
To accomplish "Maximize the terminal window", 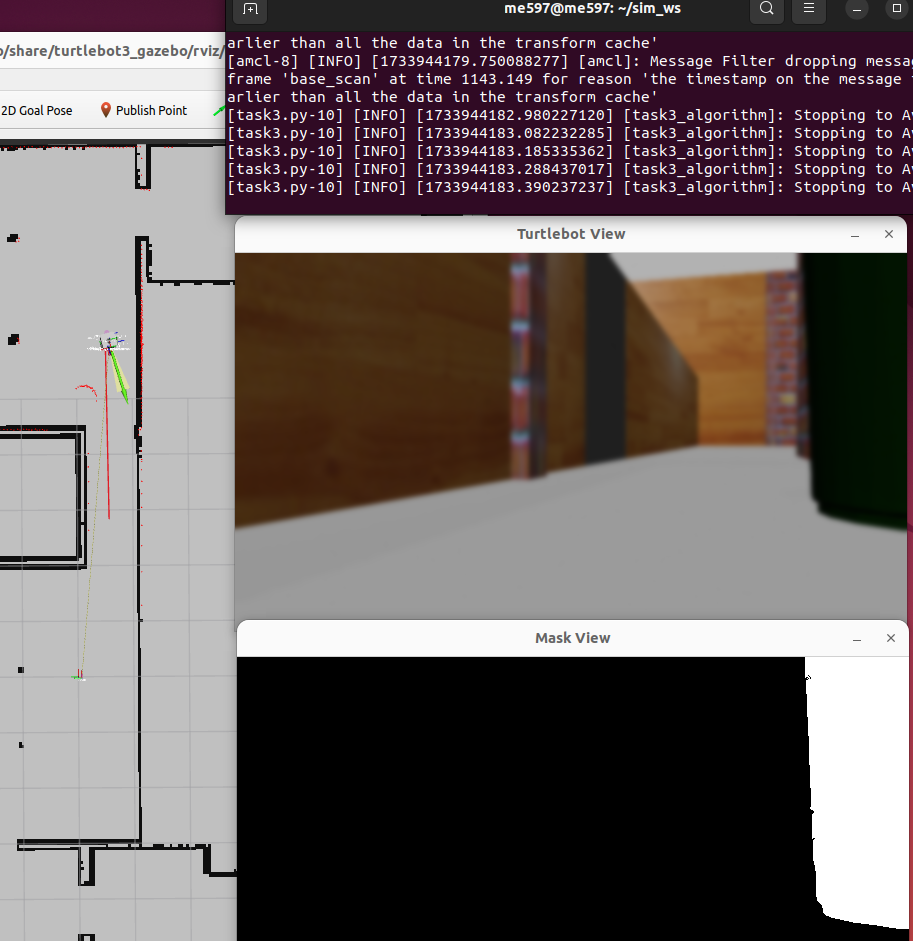I will pyautogui.click(x=897, y=8).
